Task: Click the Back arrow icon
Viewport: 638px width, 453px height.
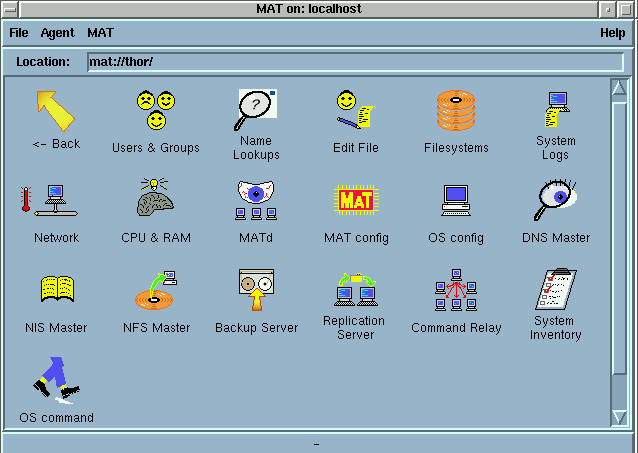Action: 55,110
